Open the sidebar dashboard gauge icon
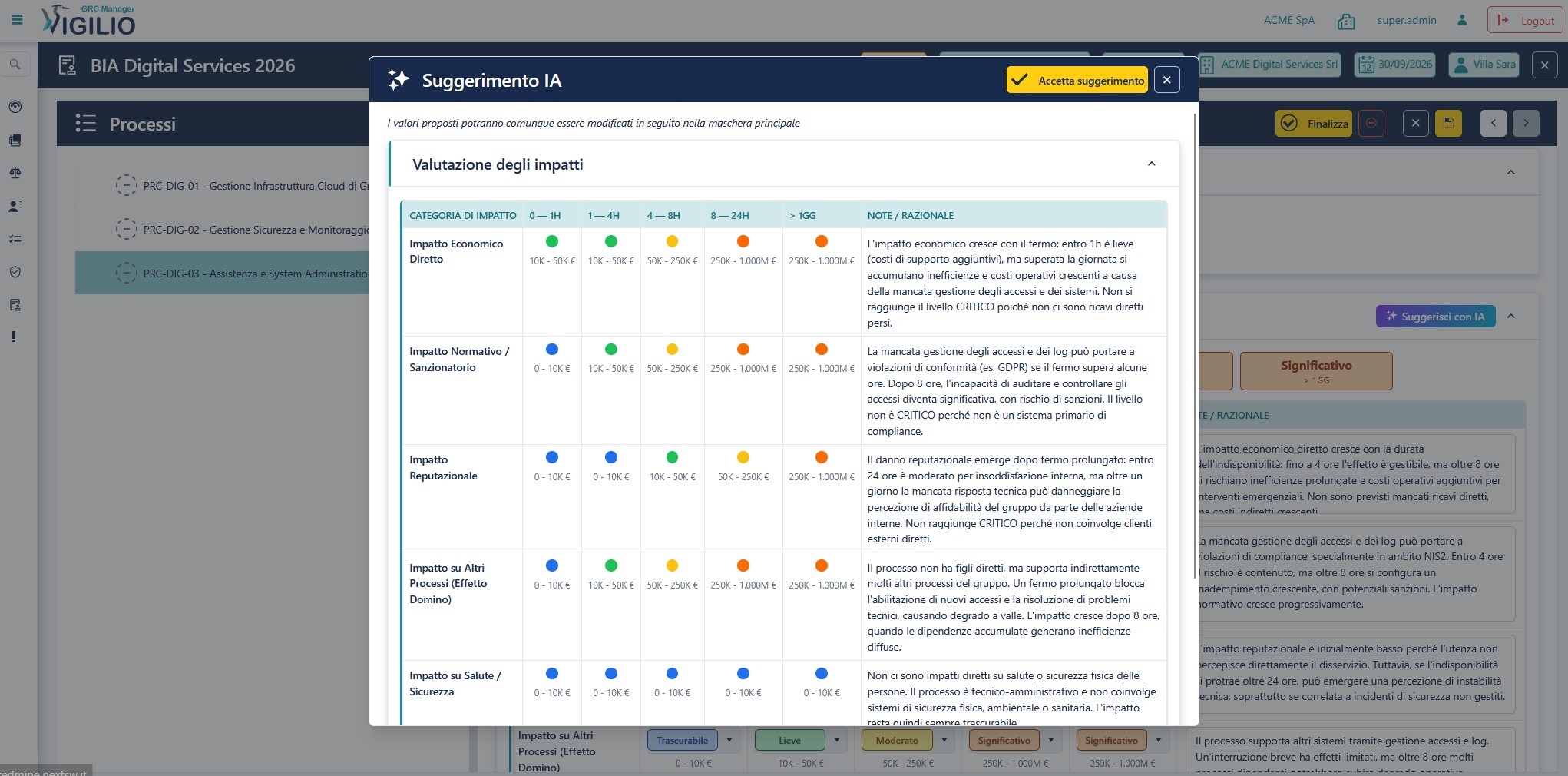The height and width of the screenshot is (776, 1568). (15, 107)
